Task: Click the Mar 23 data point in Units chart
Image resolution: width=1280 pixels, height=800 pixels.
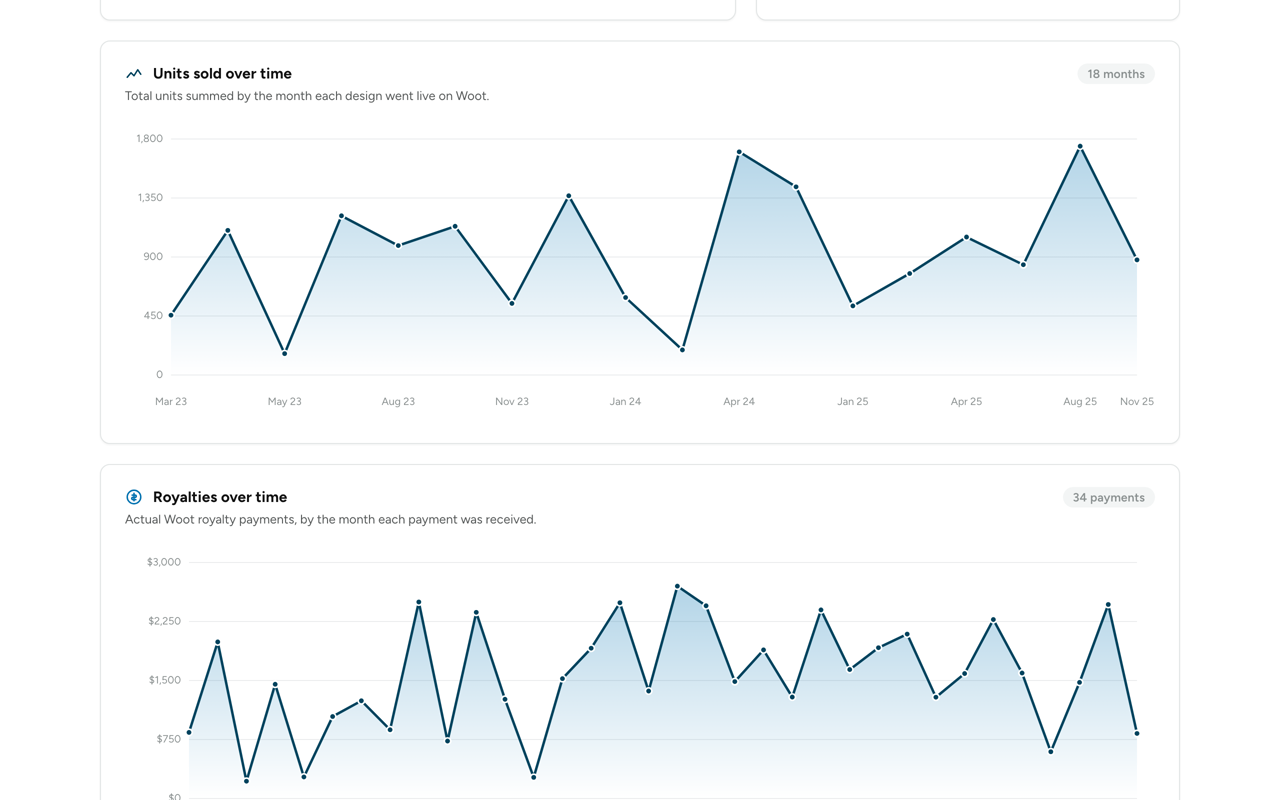Action: 171,315
